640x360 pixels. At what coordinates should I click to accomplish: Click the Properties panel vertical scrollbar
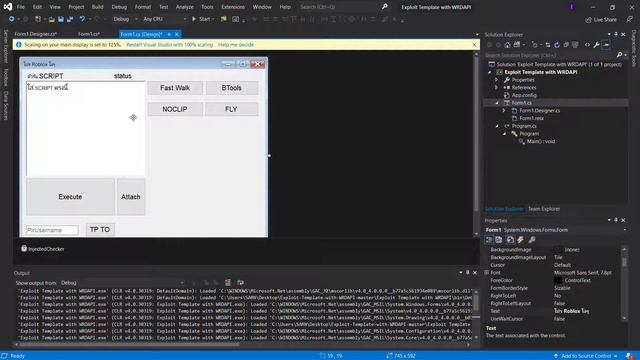click(x=624, y=283)
